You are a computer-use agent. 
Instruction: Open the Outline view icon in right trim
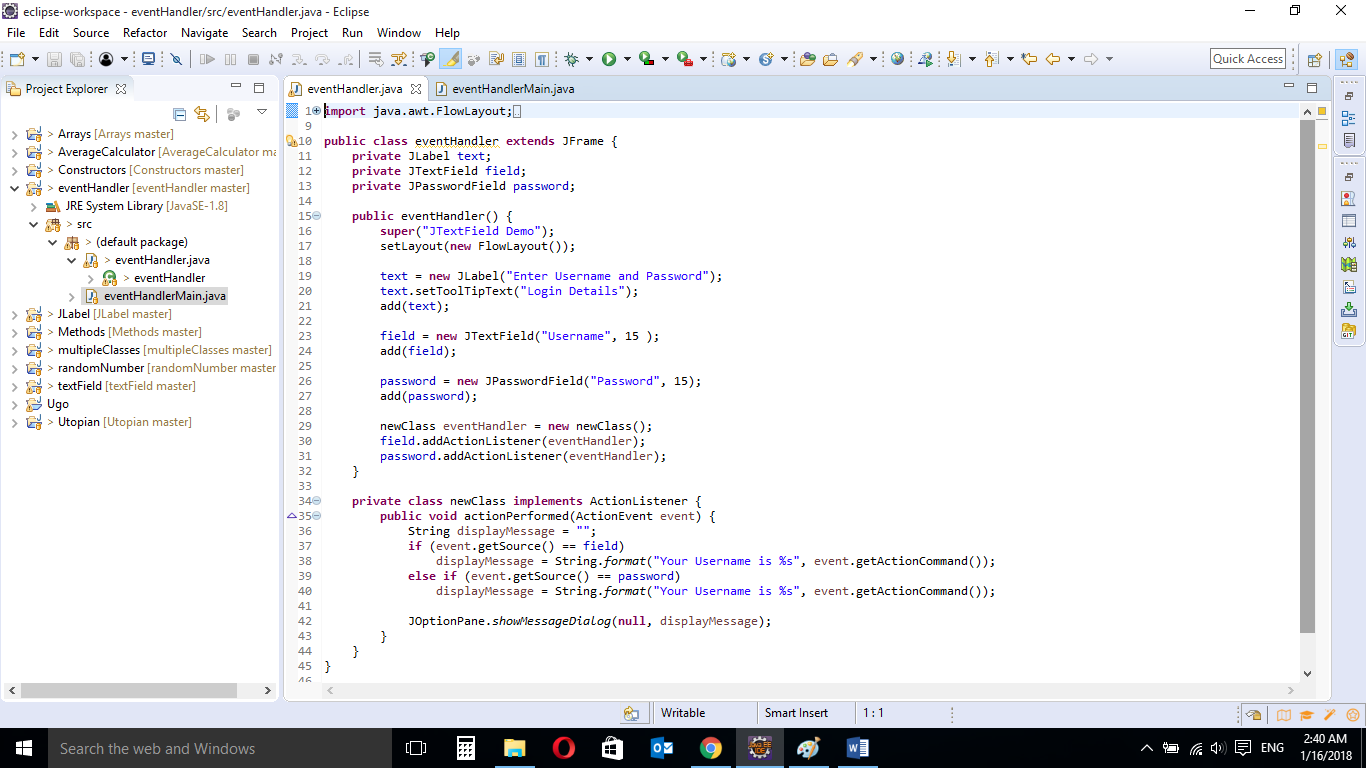point(1349,118)
